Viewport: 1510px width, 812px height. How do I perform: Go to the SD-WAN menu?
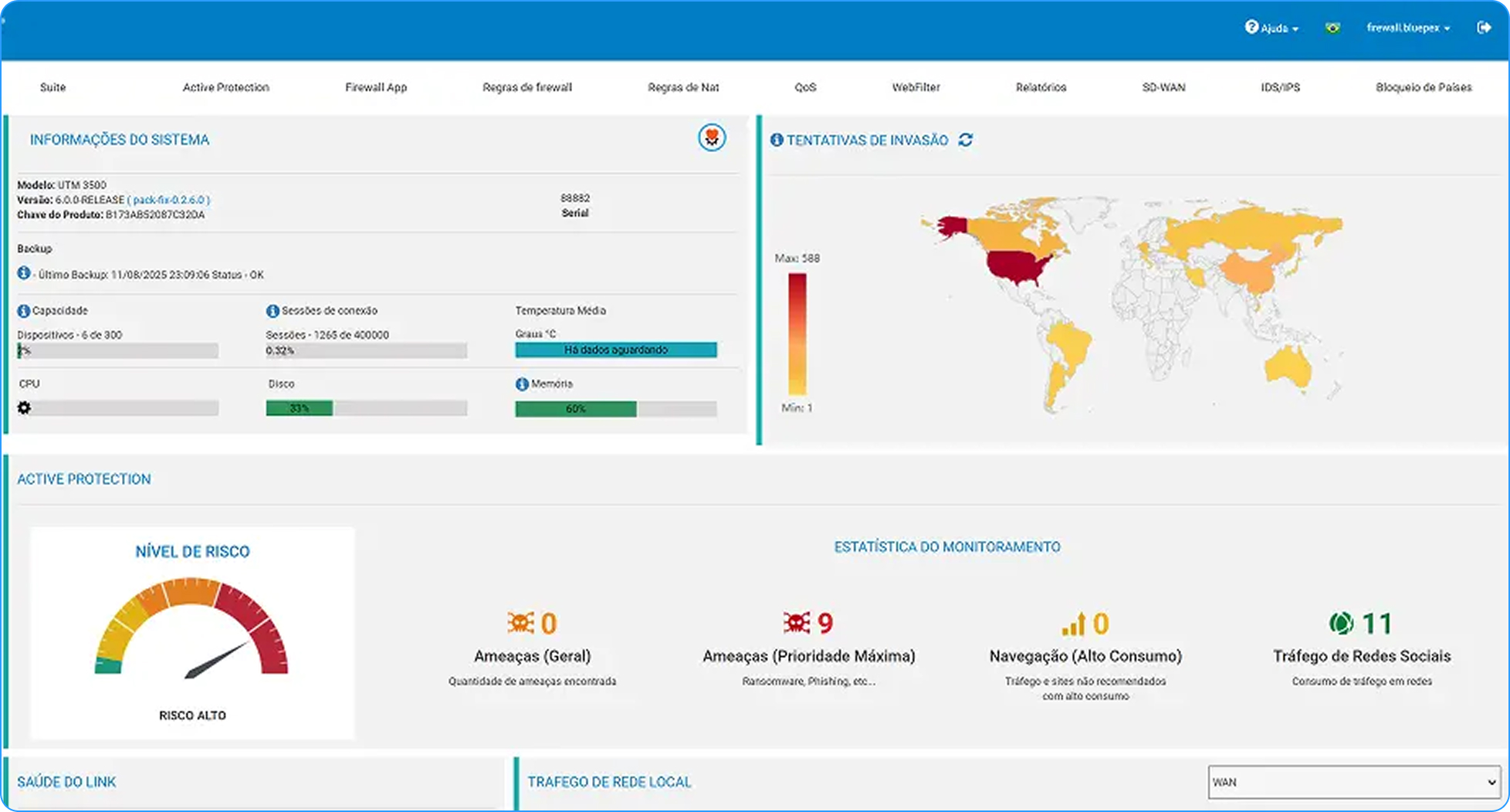[1163, 87]
